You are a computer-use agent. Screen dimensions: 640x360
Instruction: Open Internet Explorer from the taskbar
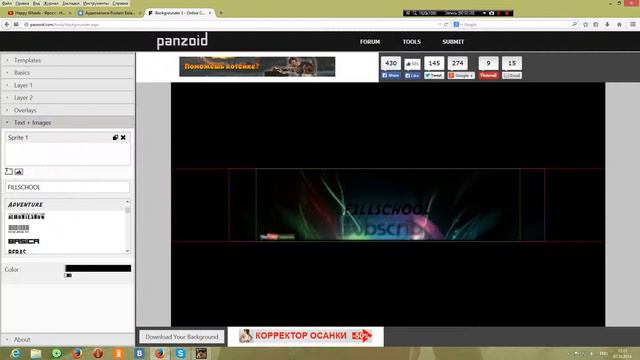[x=15, y=353]
